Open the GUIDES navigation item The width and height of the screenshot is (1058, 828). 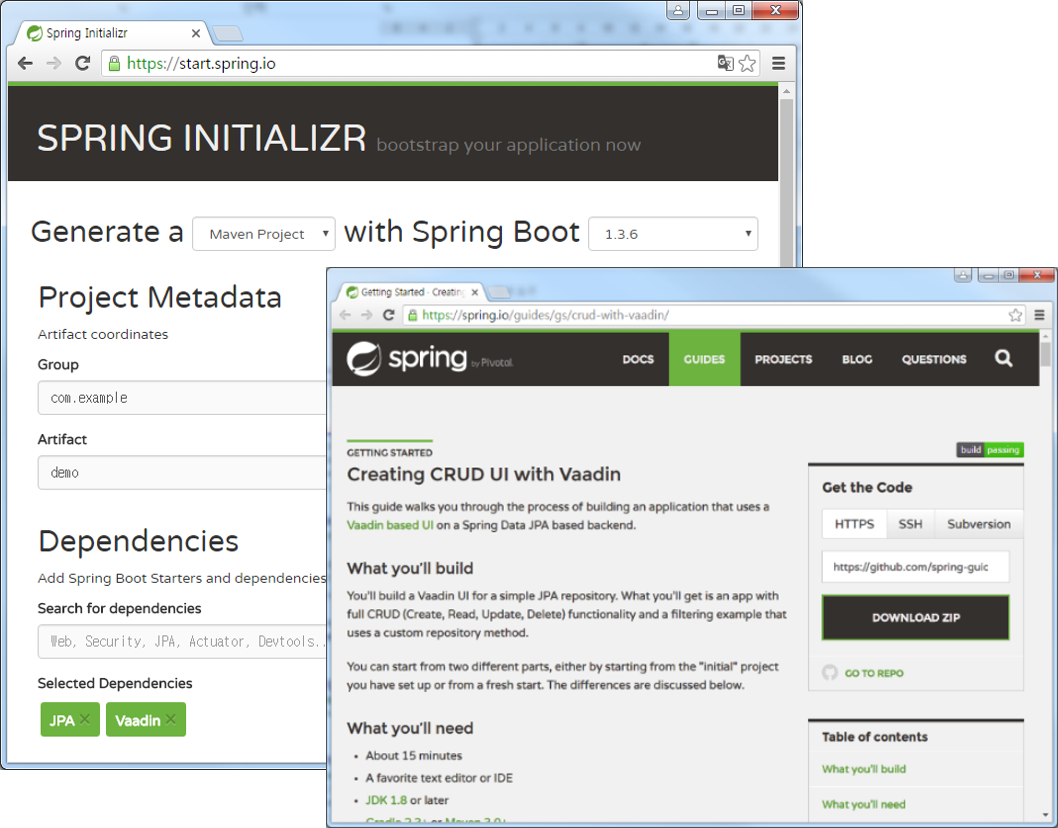click(704, 359)
